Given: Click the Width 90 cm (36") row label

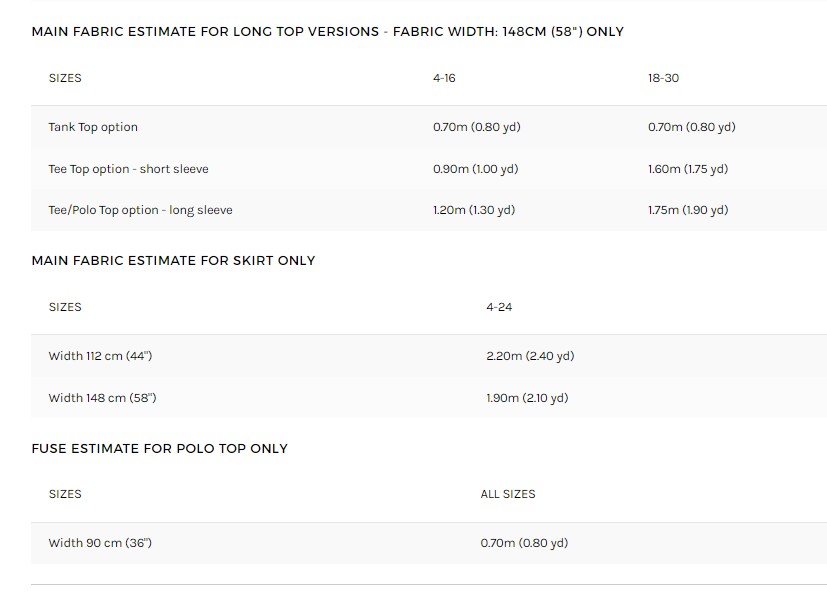Looking at the screenshot, I should pyautogui.click(x=100, y=543).
